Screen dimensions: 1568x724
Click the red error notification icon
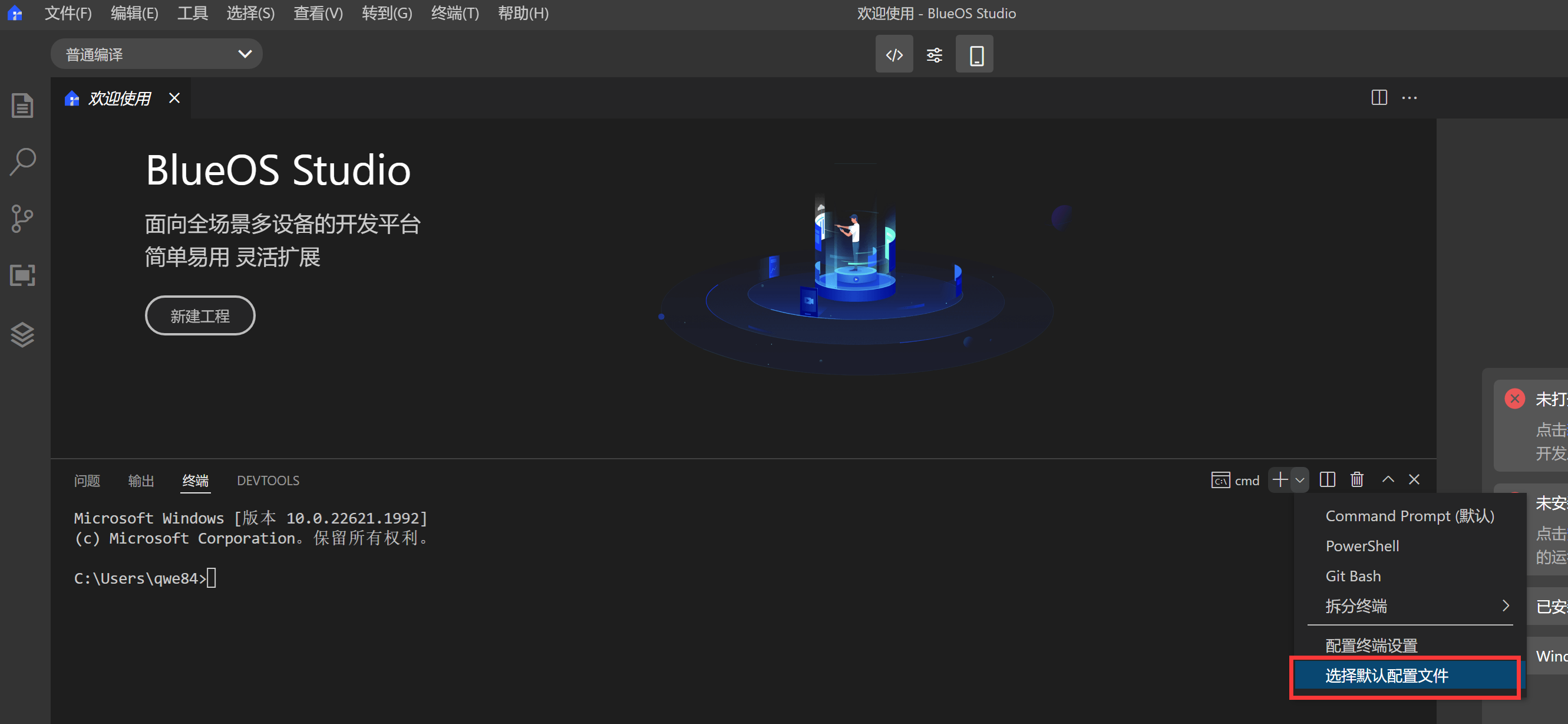tap(1514, 399)
